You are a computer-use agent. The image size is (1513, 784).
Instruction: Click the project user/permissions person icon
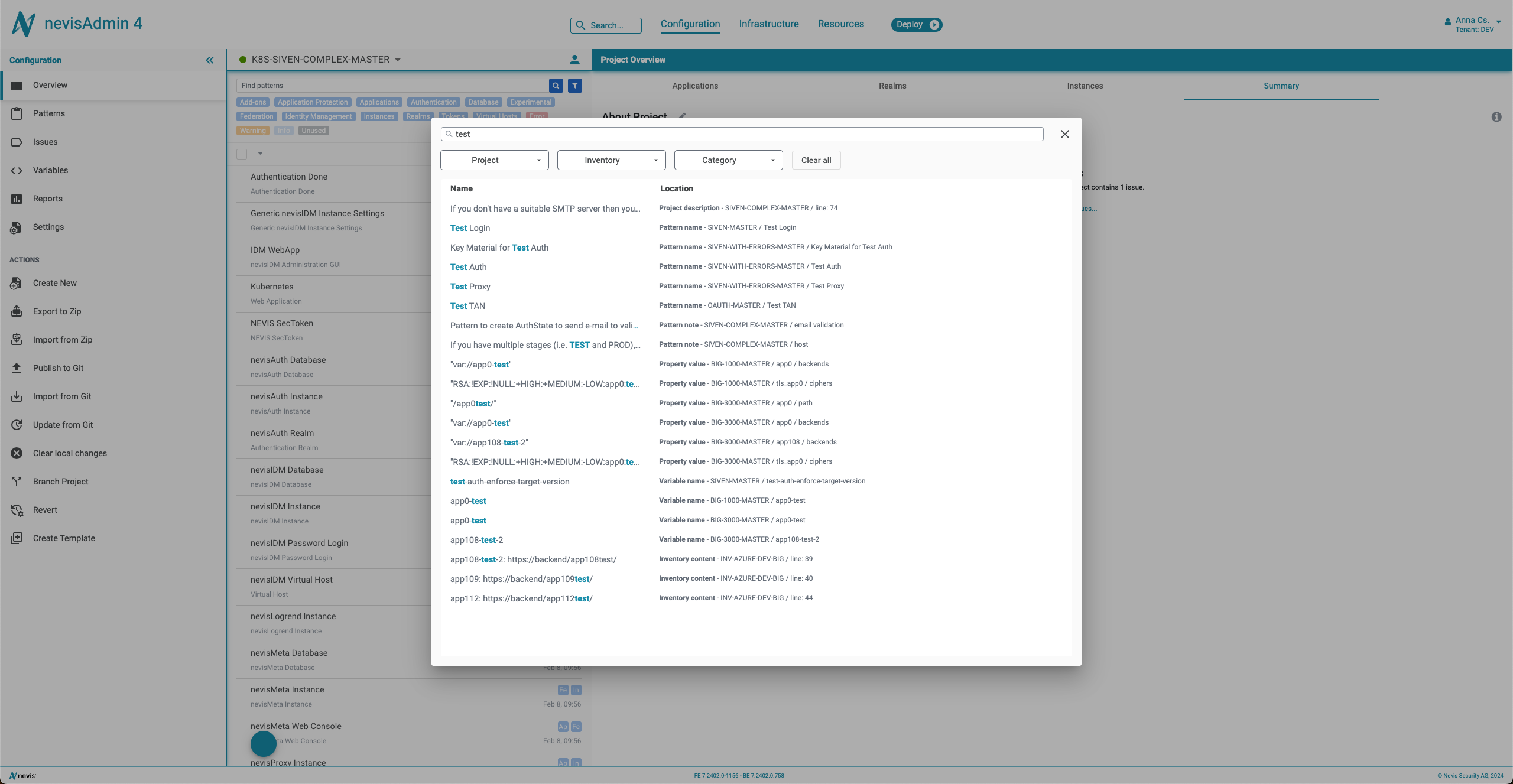574,60
